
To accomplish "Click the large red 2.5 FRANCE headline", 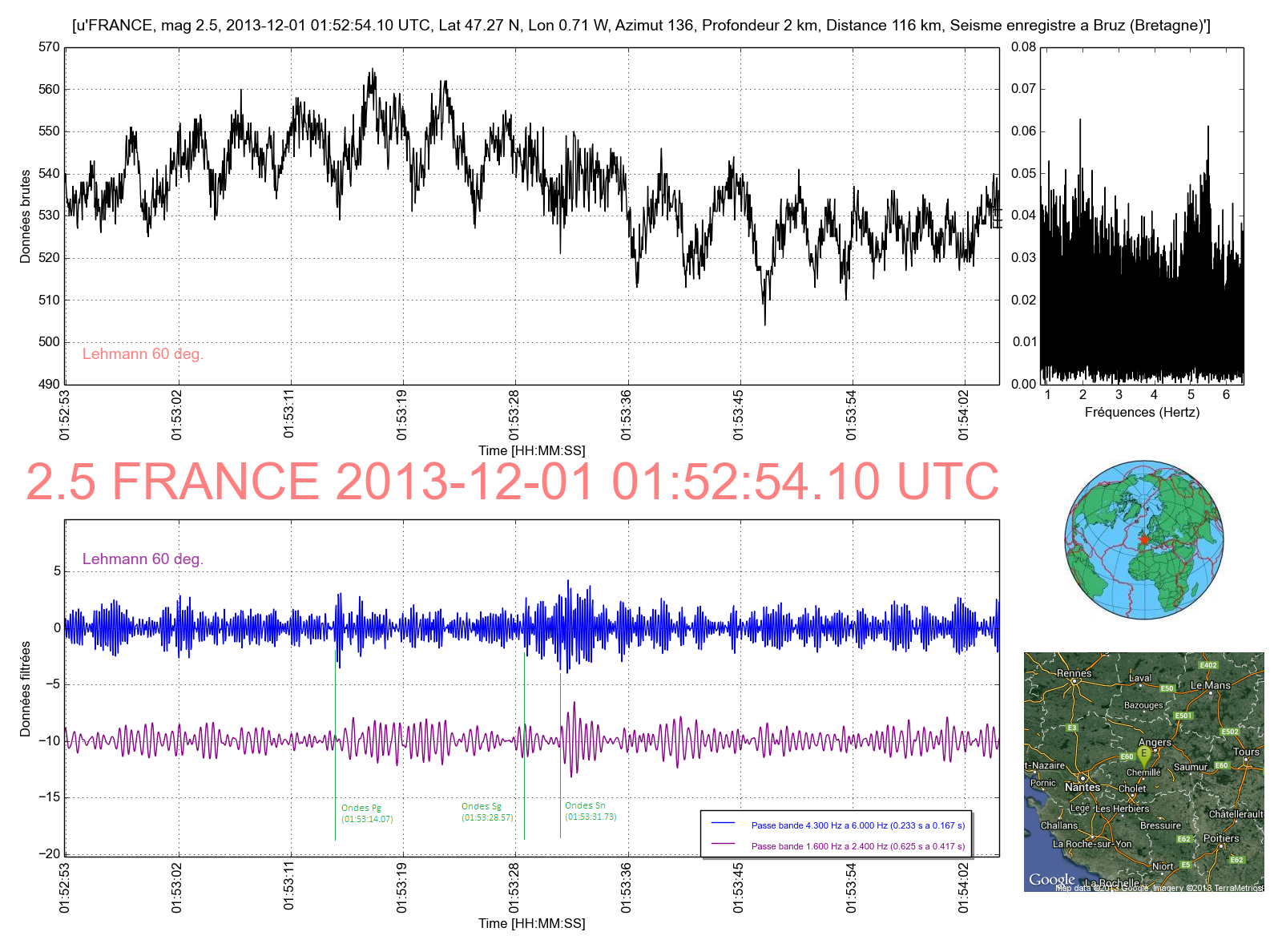I will [x=513, y=482].
